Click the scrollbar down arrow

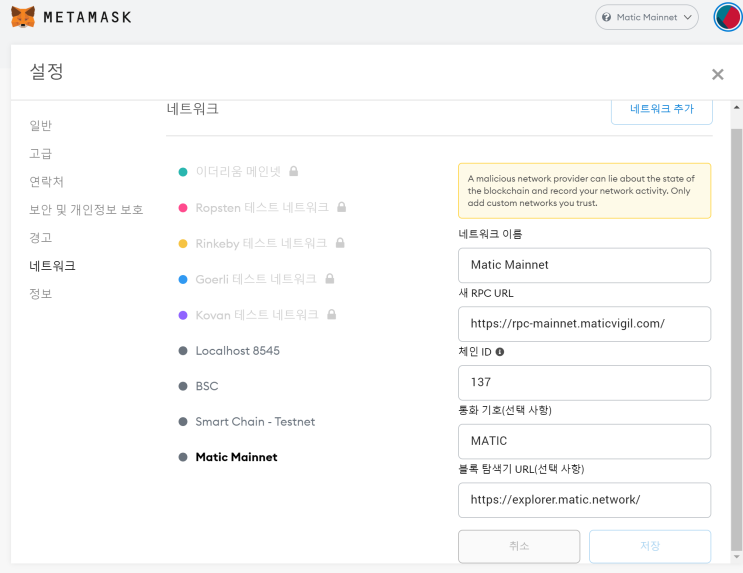[736, 557]
